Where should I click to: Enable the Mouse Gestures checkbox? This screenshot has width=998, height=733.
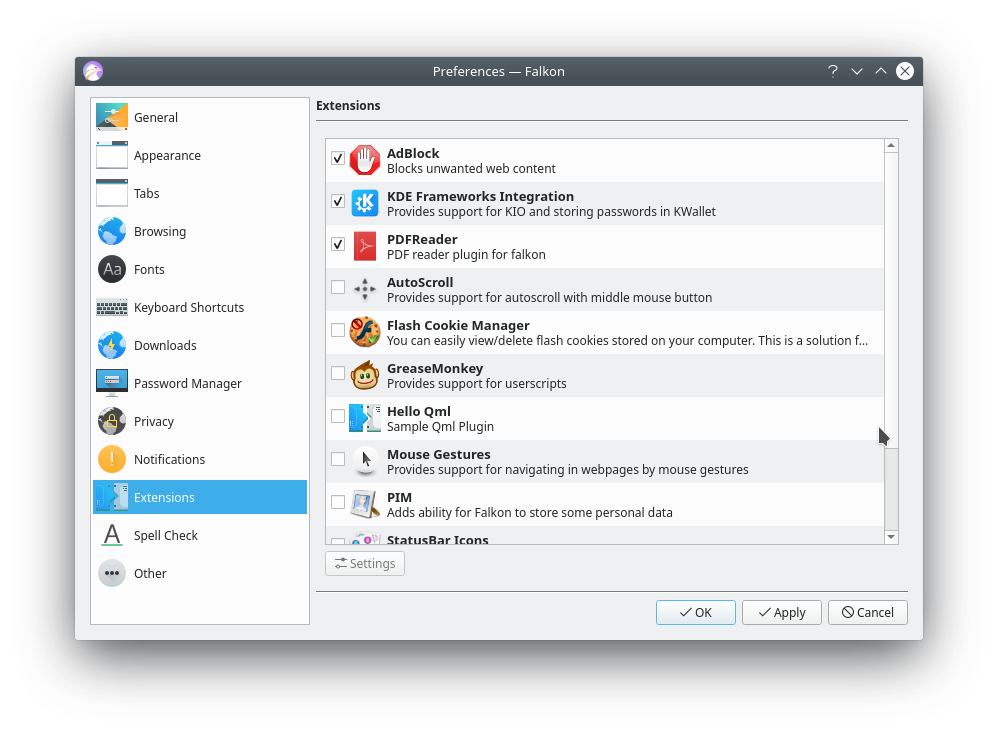338,459
